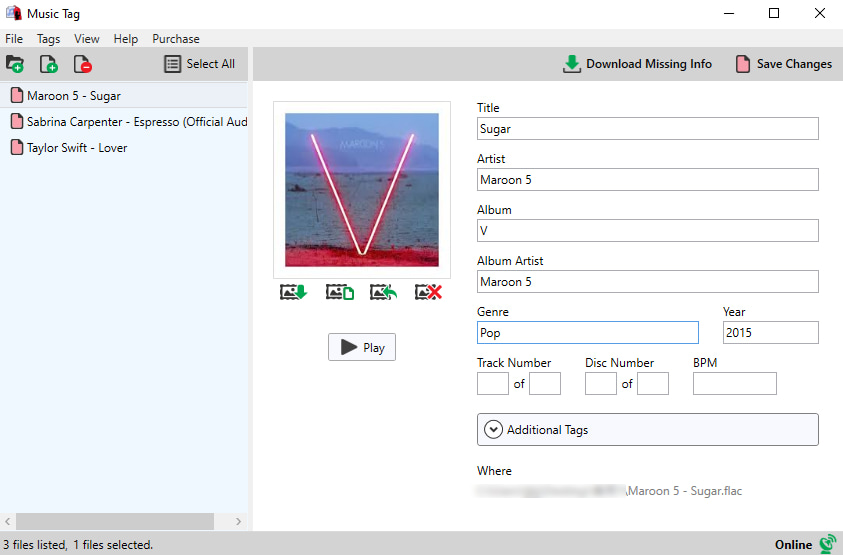Play the selected track
Viewport: 843px width, 555px height.
[x=362, y=347]
